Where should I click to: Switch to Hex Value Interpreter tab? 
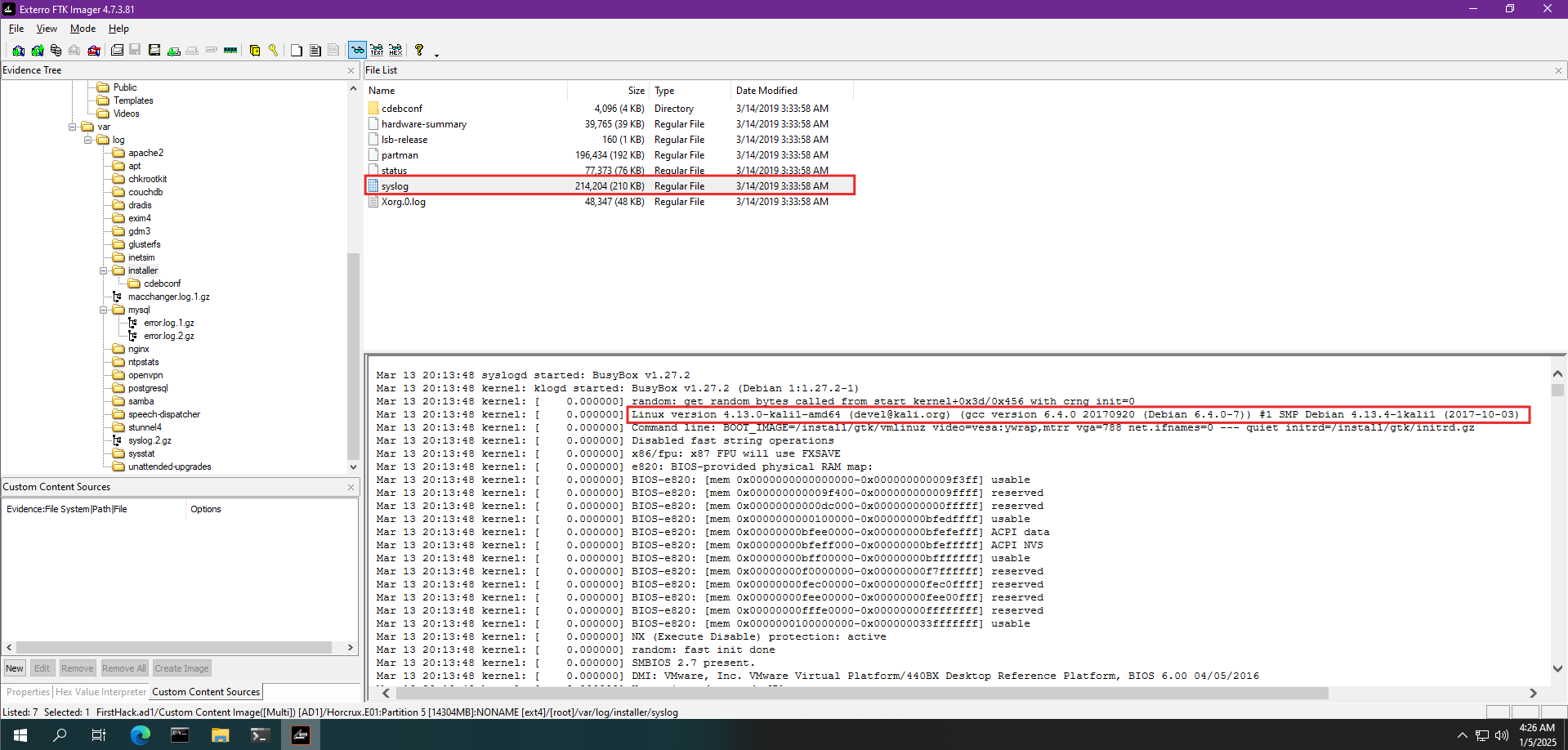(x=101, y=692)
